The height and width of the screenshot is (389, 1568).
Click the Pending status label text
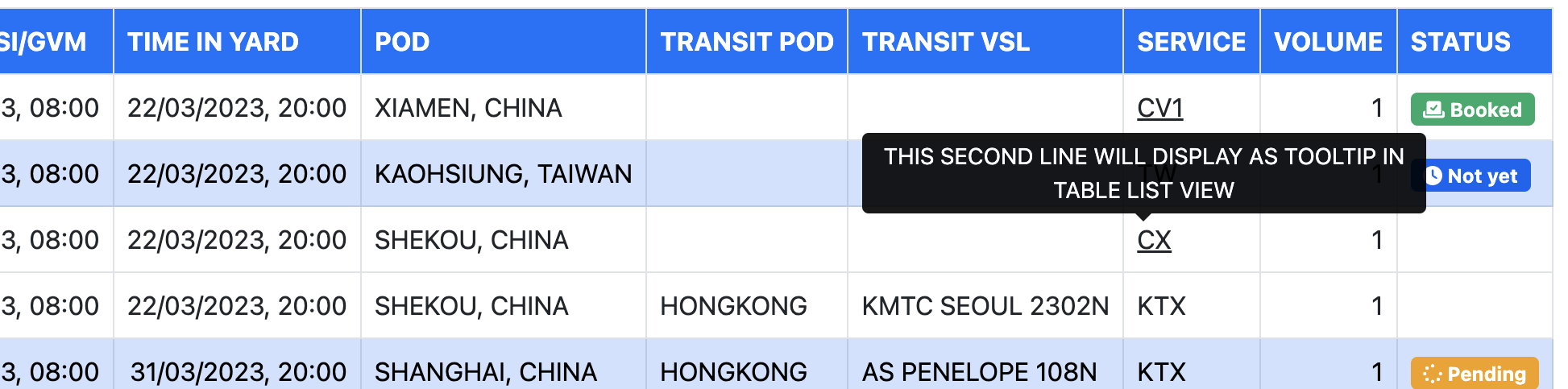1487,374
